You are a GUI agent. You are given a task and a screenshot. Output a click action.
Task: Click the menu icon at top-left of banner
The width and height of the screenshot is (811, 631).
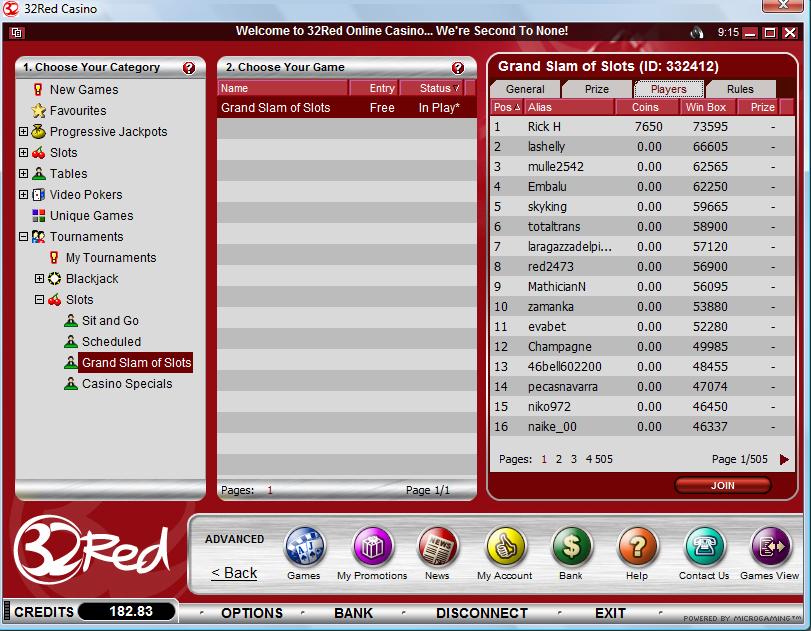[17, 33]
